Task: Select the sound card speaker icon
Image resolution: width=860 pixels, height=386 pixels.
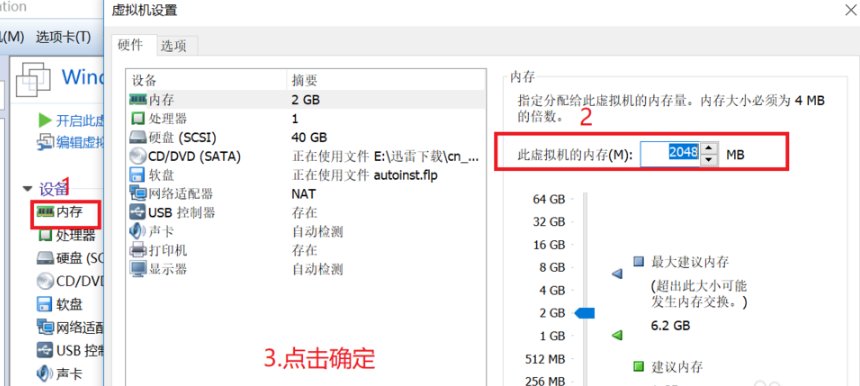Action: pyautogui.click(x=137, y=231)
